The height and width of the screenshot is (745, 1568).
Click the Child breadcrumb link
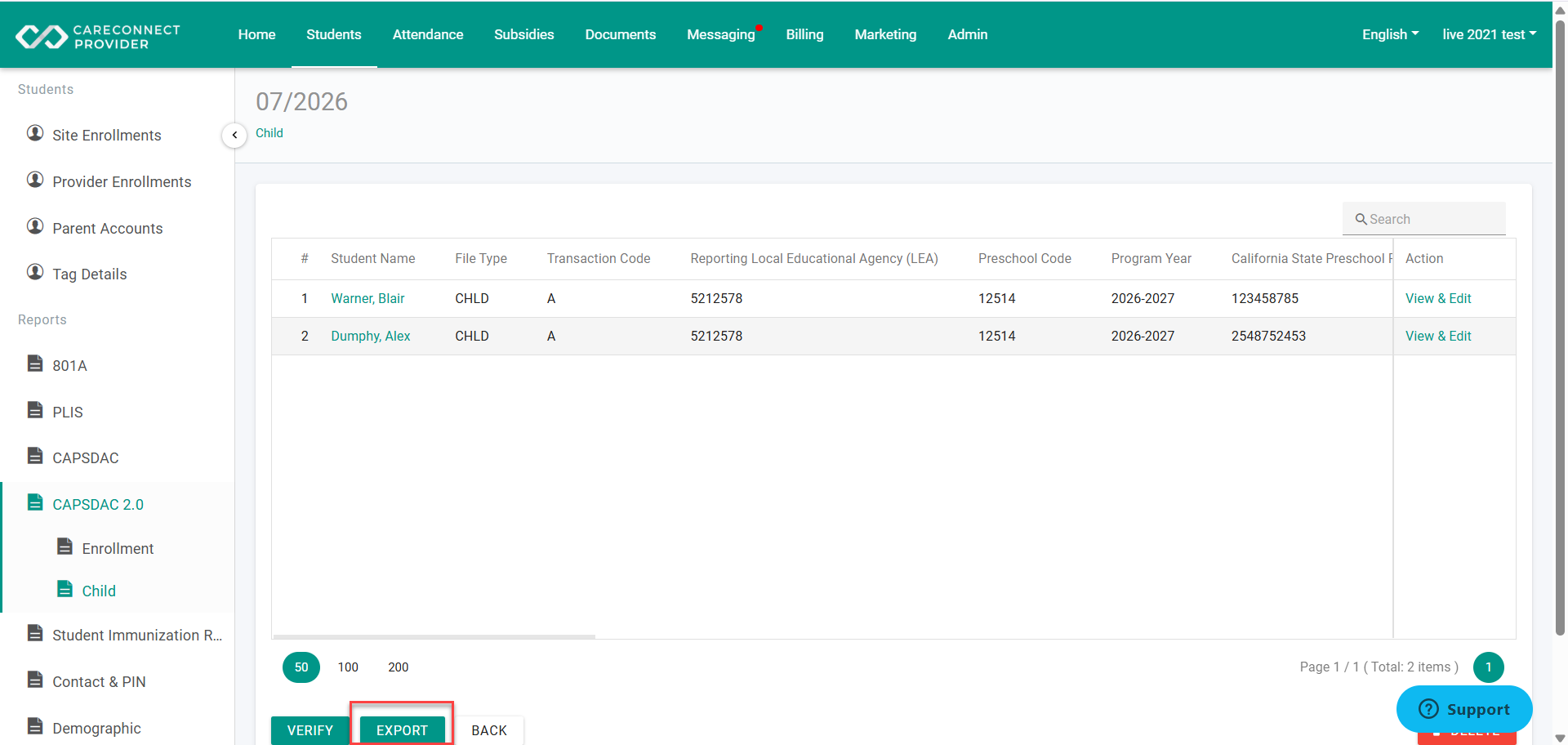pyautogui.click(x=269, y=133)
